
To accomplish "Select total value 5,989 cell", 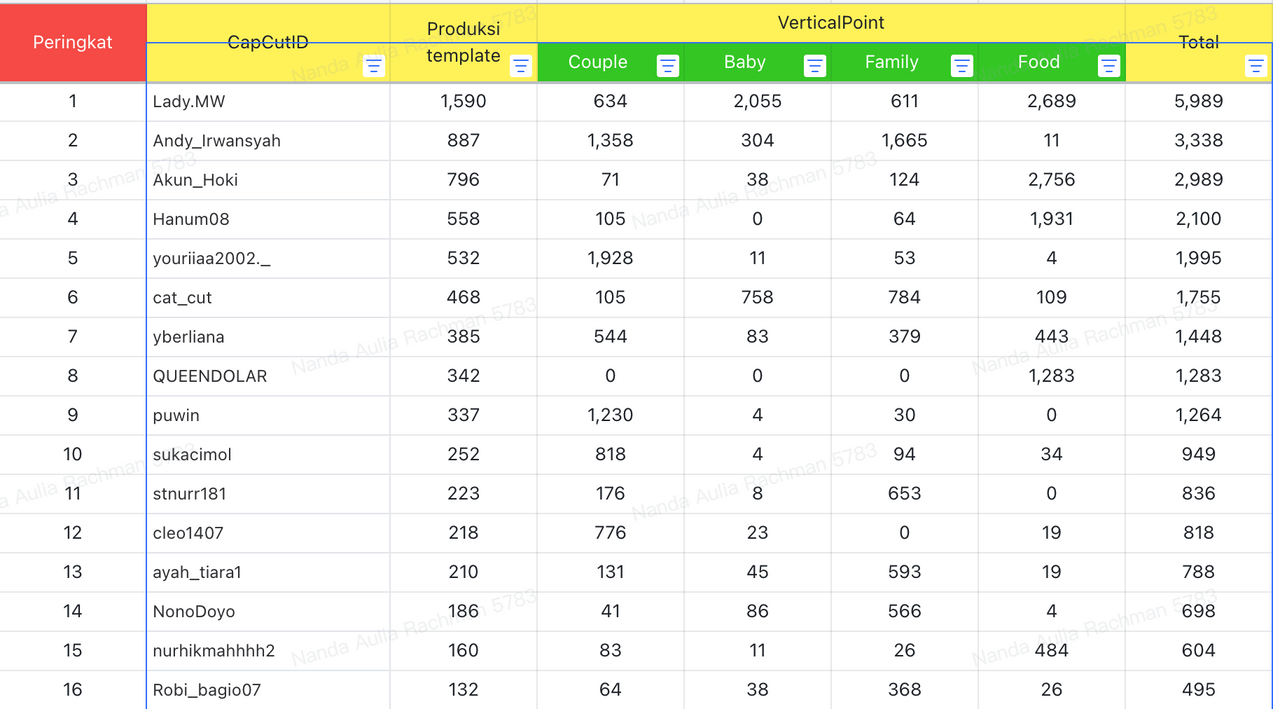I will click(x=1198, y=101).
